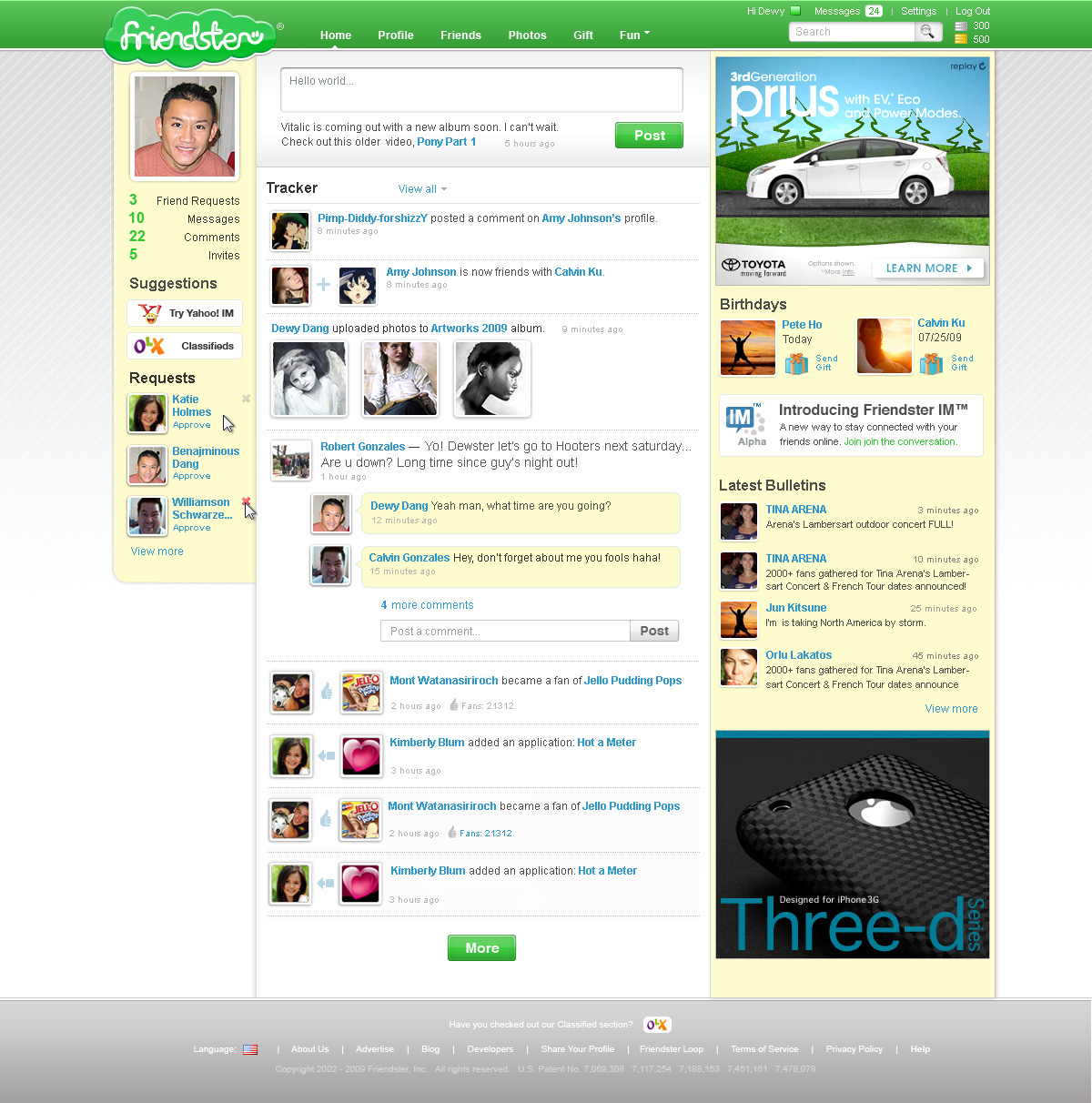Click the More button below the activity feed

point(481,947)
